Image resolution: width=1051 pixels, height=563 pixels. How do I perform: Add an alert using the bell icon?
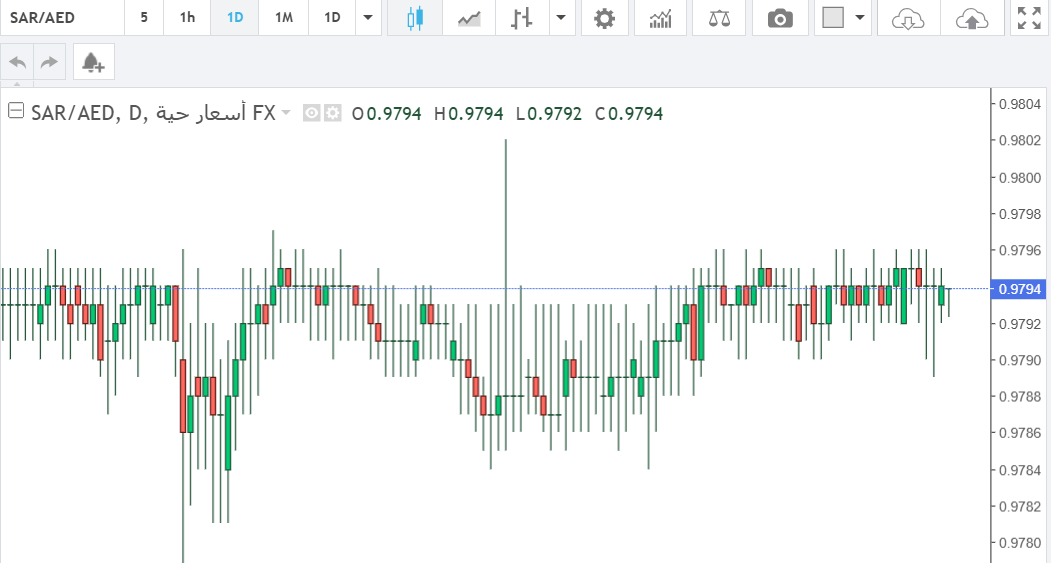(93, 62)
